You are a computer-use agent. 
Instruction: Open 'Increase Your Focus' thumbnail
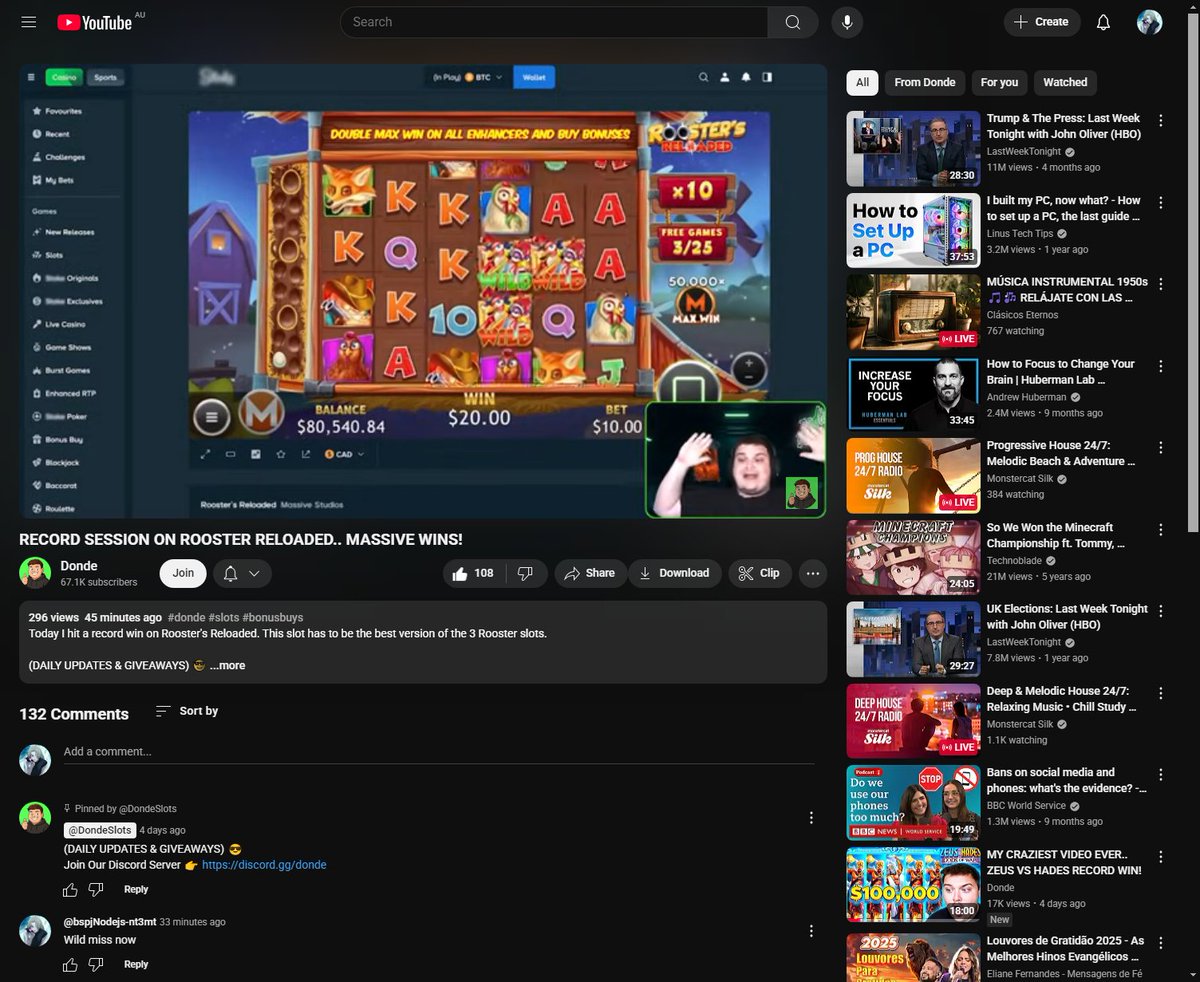click(913, 394)
